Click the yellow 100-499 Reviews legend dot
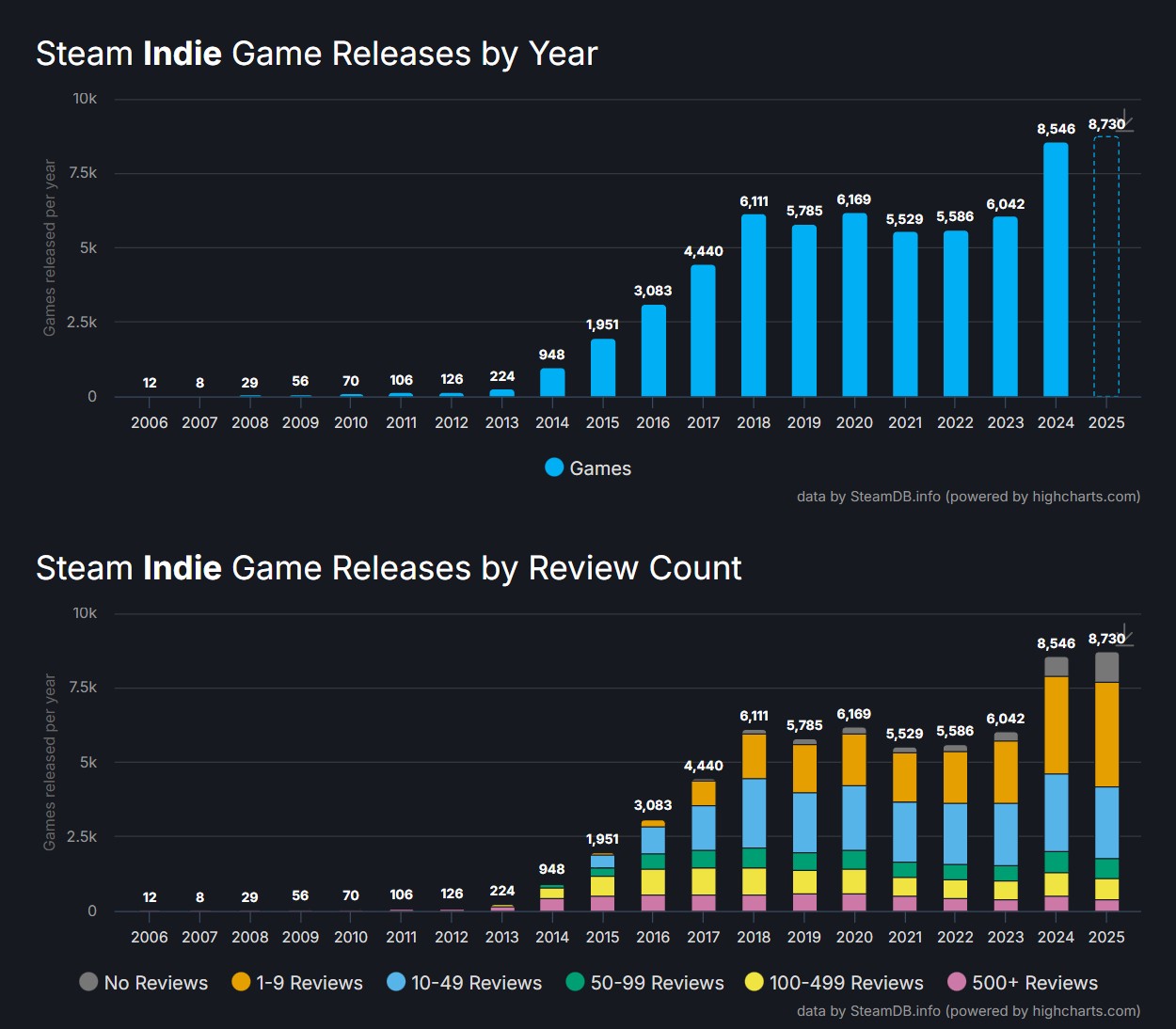The image size is (1176, 1029). [754, 982]
